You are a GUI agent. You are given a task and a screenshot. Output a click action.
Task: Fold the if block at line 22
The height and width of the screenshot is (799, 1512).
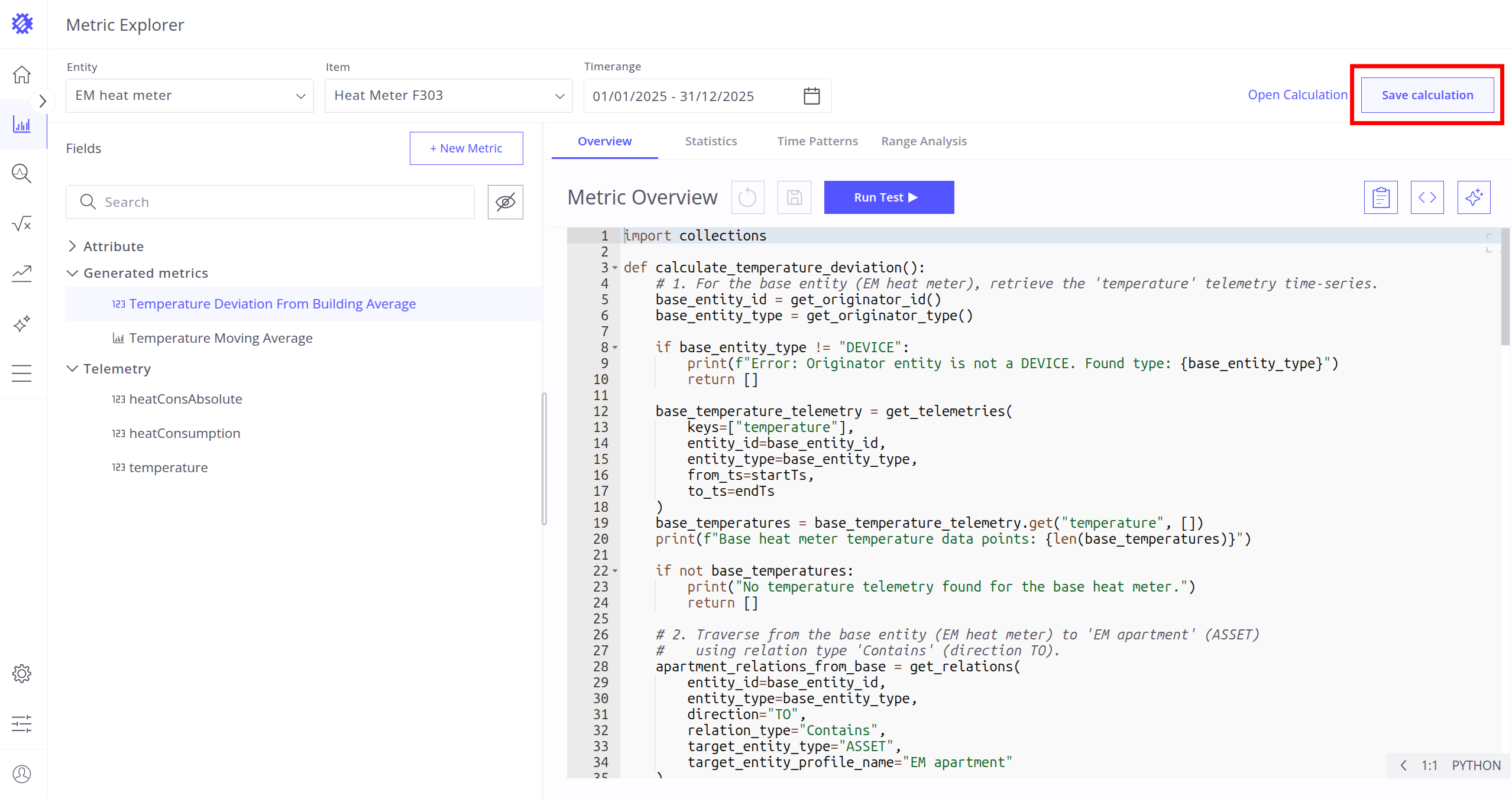tap(615, 571)
